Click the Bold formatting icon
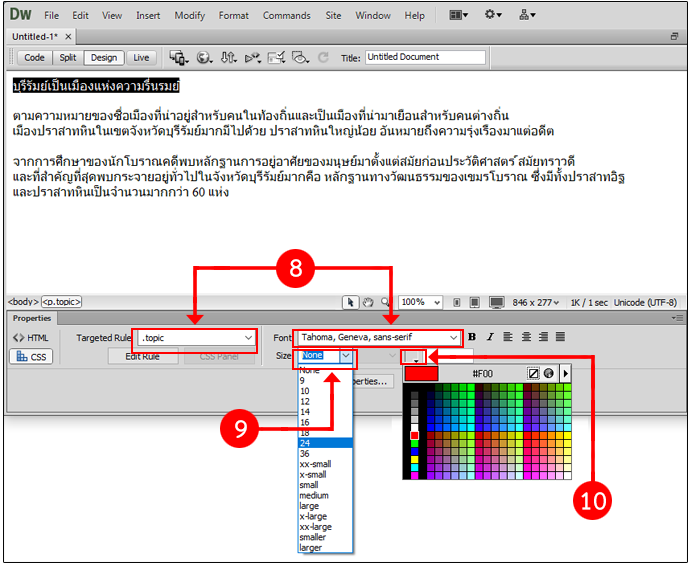The width and height of the screenshot is (691, 575). pos(472,337)
